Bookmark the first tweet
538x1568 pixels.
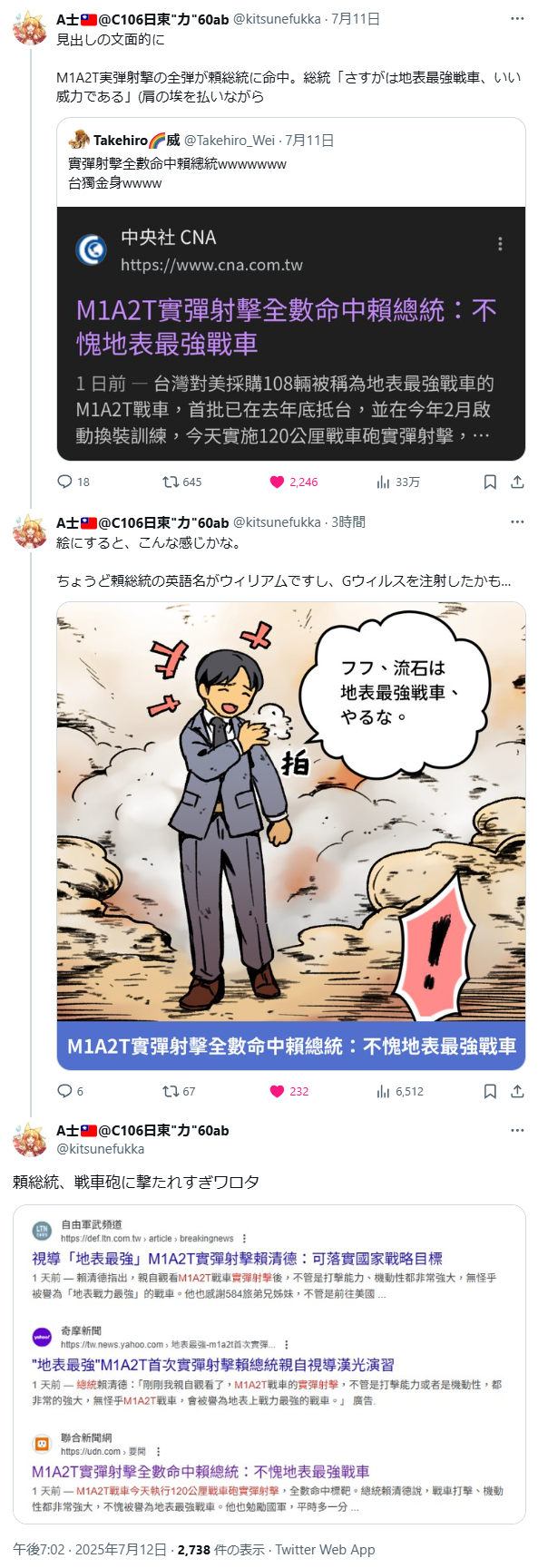[490, 482]
